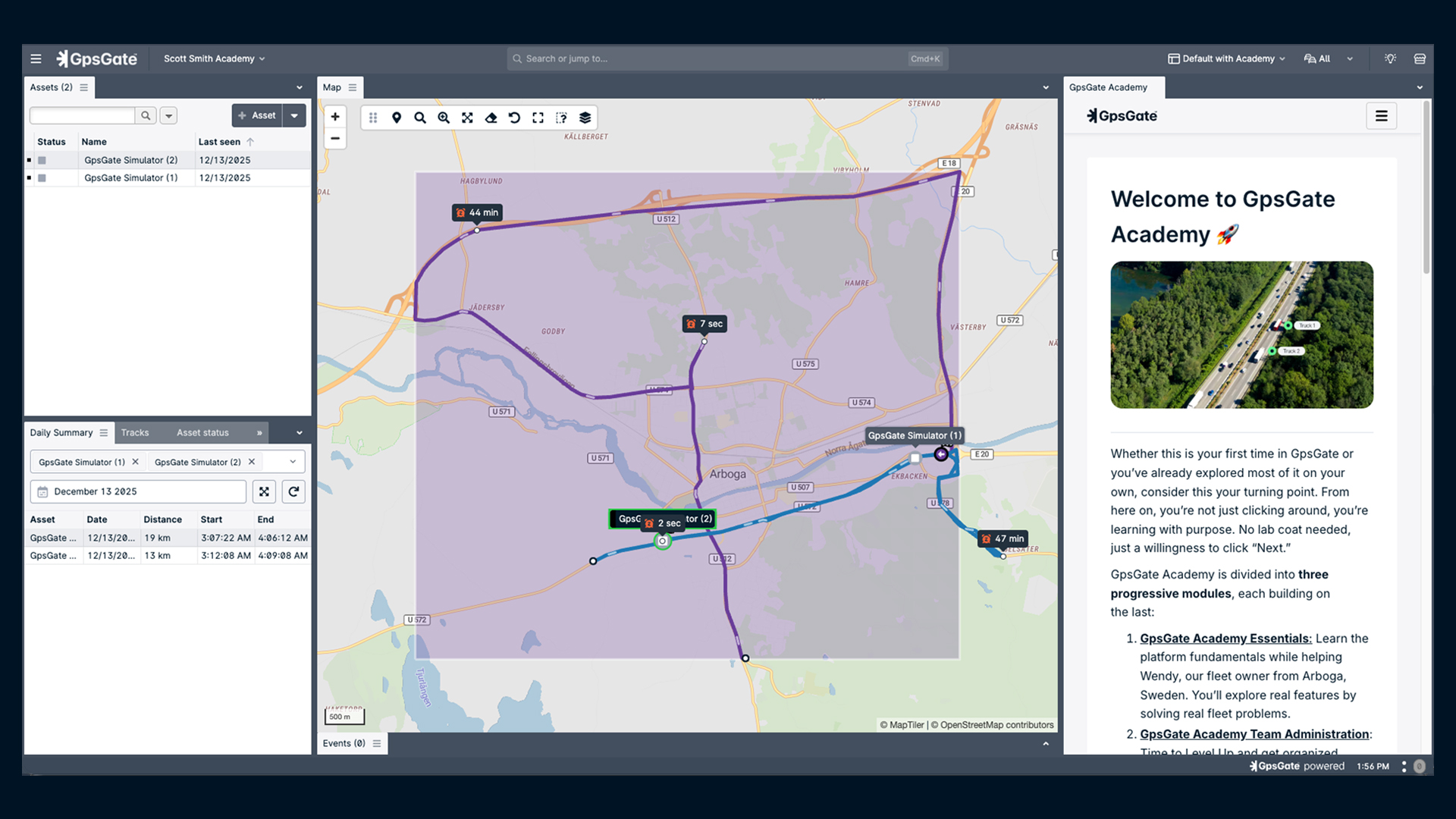Click the map layers stack icon
This screenshot has width=1456, height=819.
tap(585, 118)
